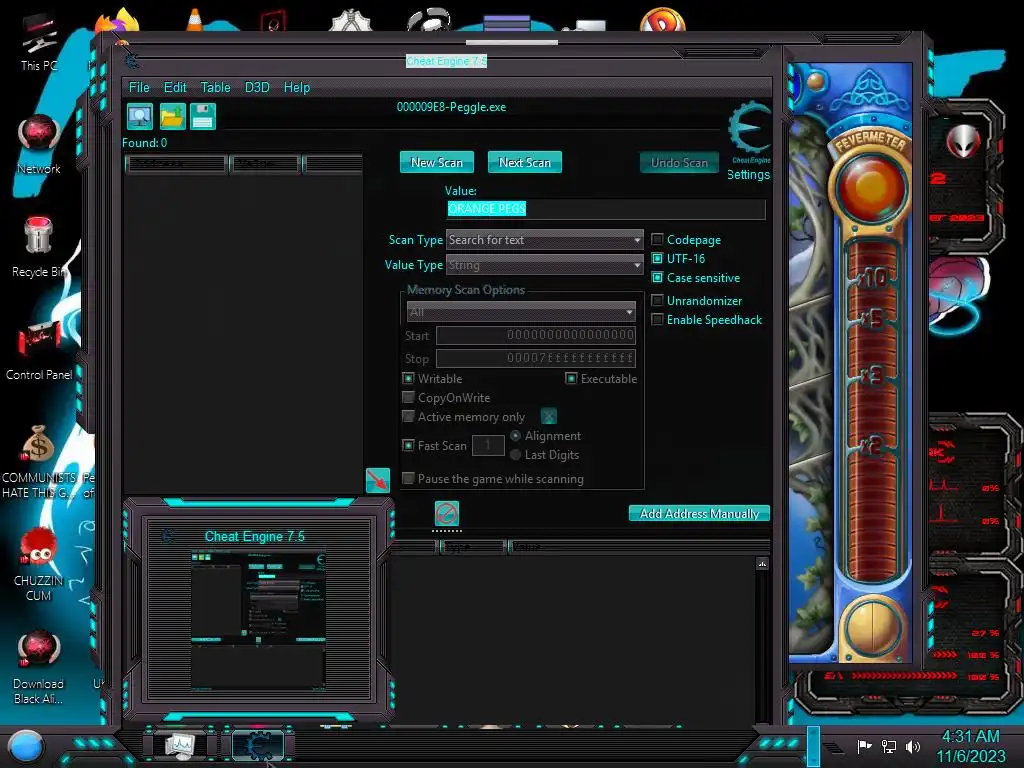Toggle the Executable checkbox
The width and height of the screenshot is (1024, 768).
tap(571, 378)
